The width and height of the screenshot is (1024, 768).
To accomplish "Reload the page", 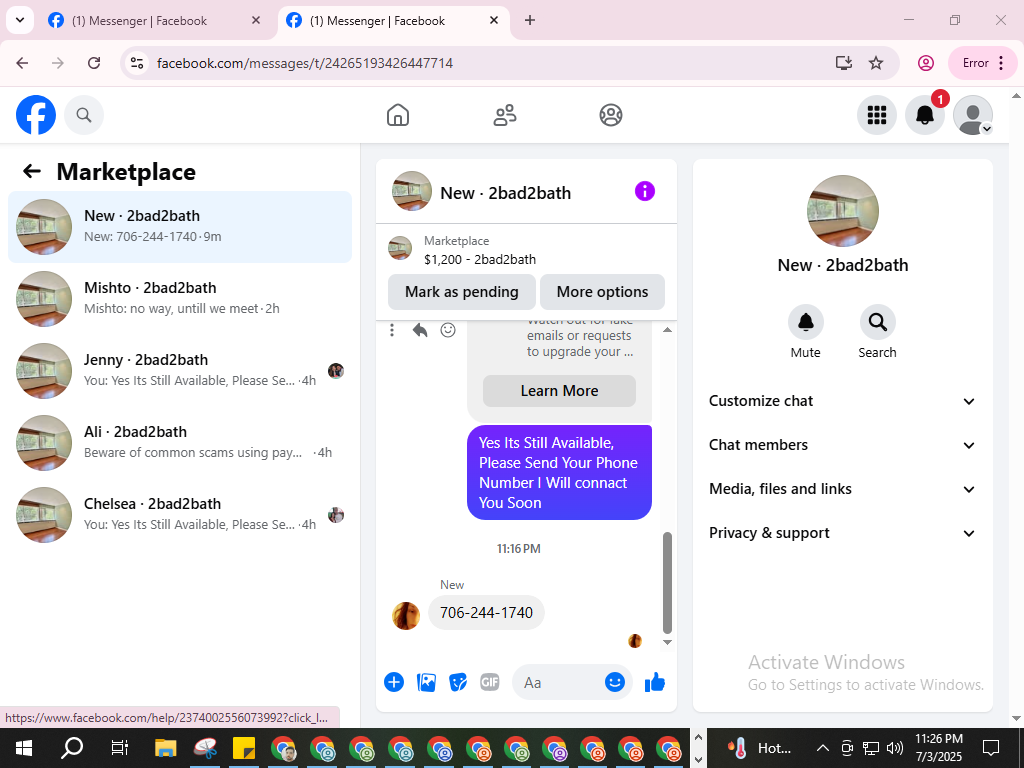I will click(94, 63).
